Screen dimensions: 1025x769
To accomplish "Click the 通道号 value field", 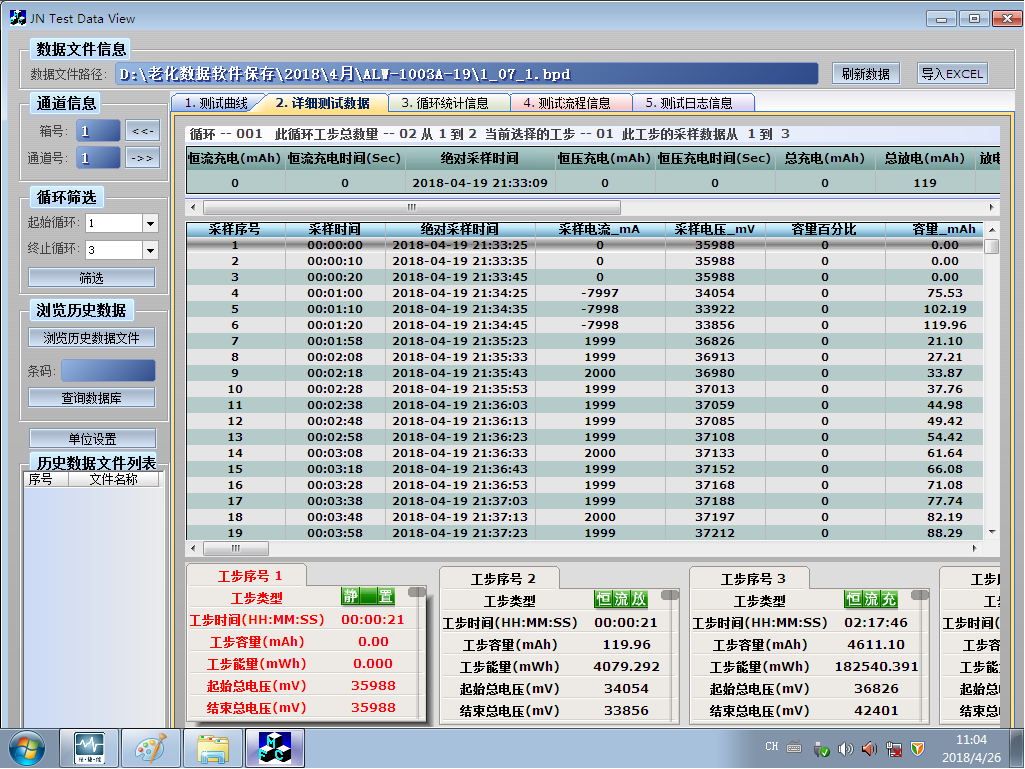I will coord(98,158).
